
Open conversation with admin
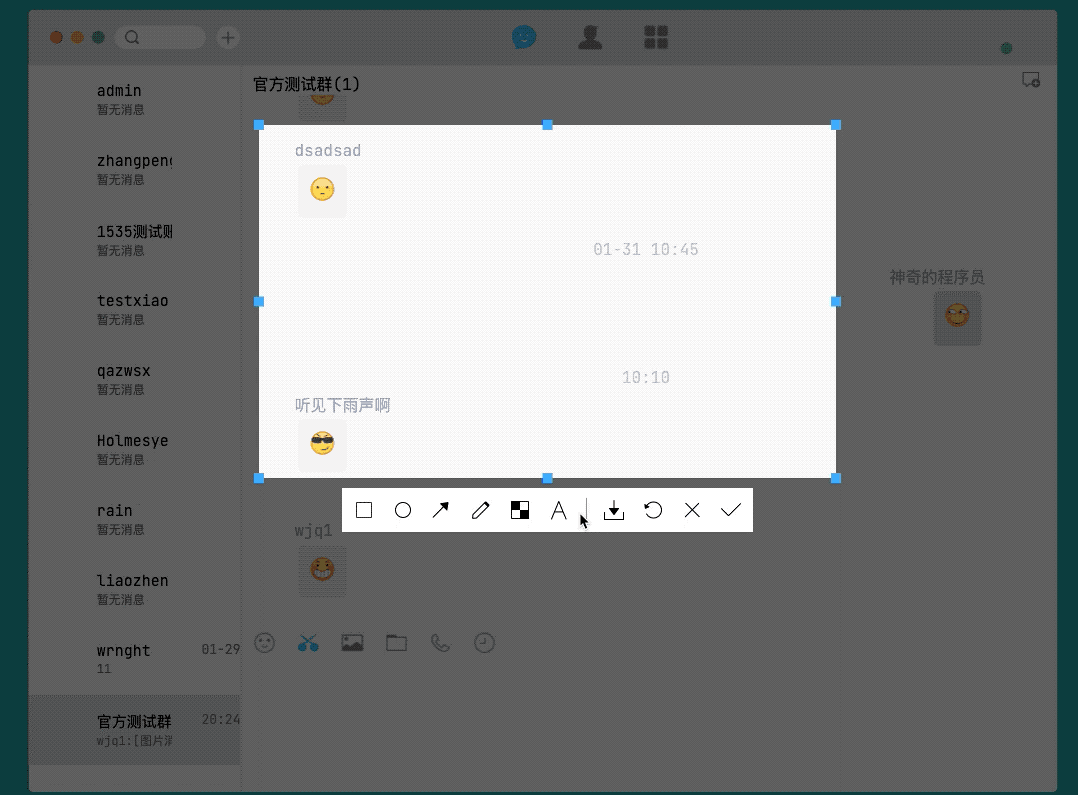135,100
